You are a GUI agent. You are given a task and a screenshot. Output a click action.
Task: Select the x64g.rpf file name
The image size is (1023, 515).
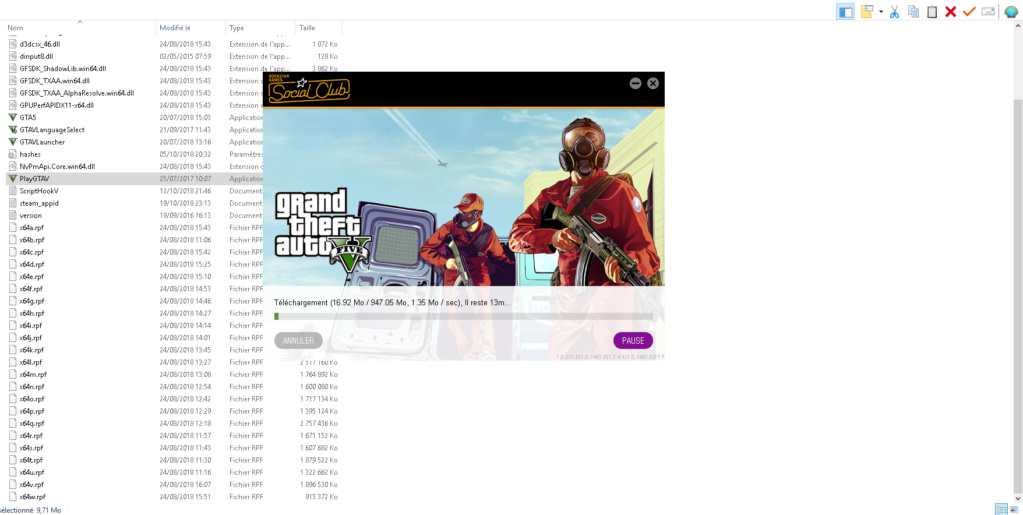pyautogui.click(x=32, y=301)
